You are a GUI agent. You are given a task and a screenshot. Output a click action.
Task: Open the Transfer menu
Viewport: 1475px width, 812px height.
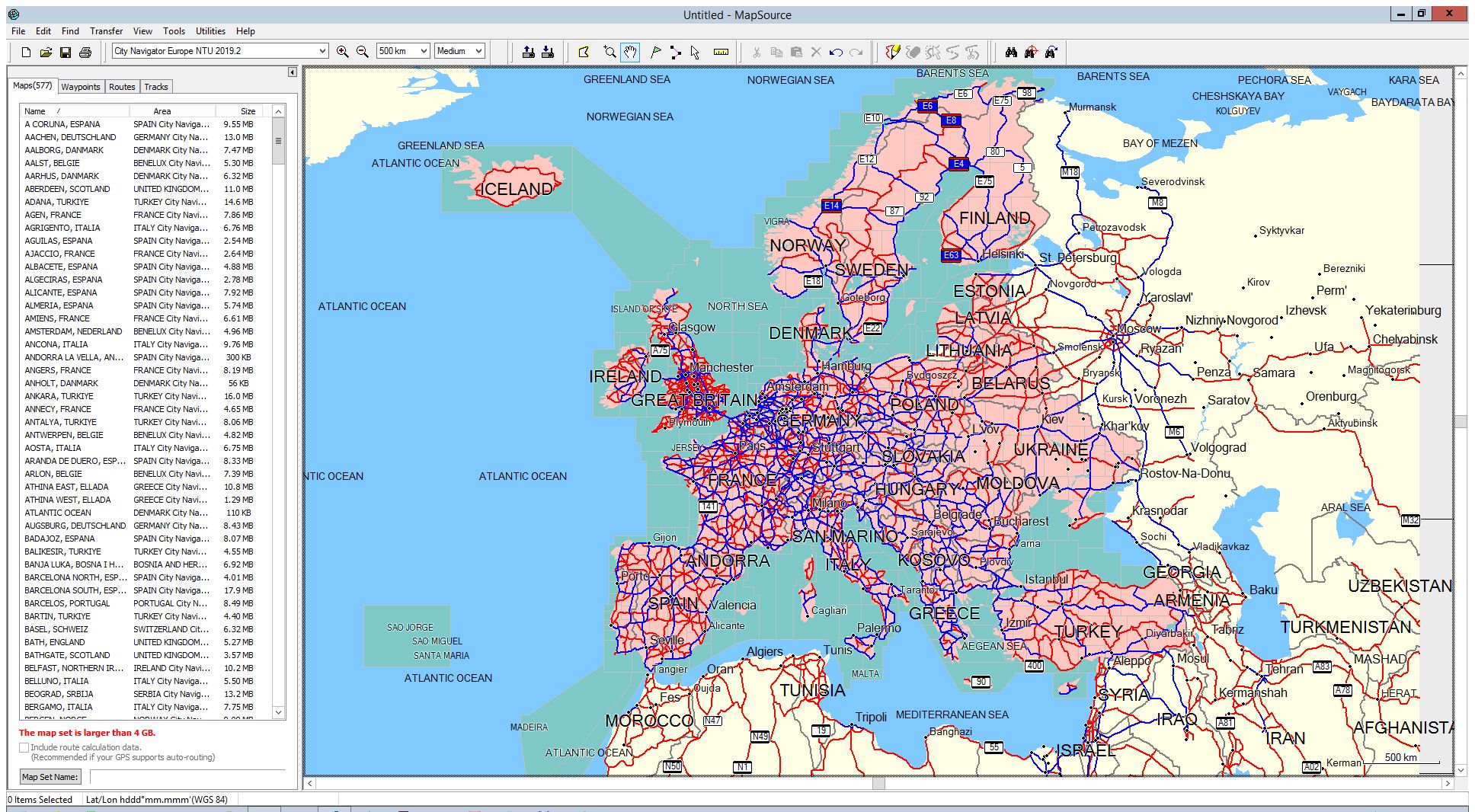point(106,31)
